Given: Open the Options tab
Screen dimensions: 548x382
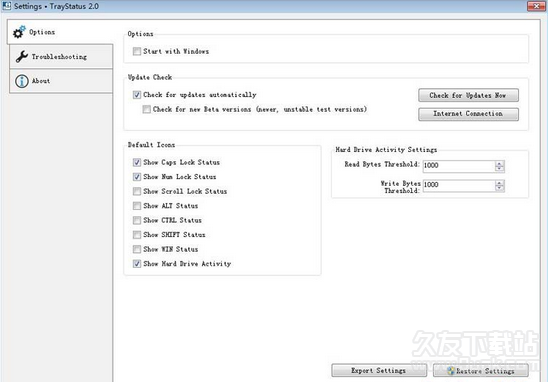Looking at the screenshot, I should [60, 32].
